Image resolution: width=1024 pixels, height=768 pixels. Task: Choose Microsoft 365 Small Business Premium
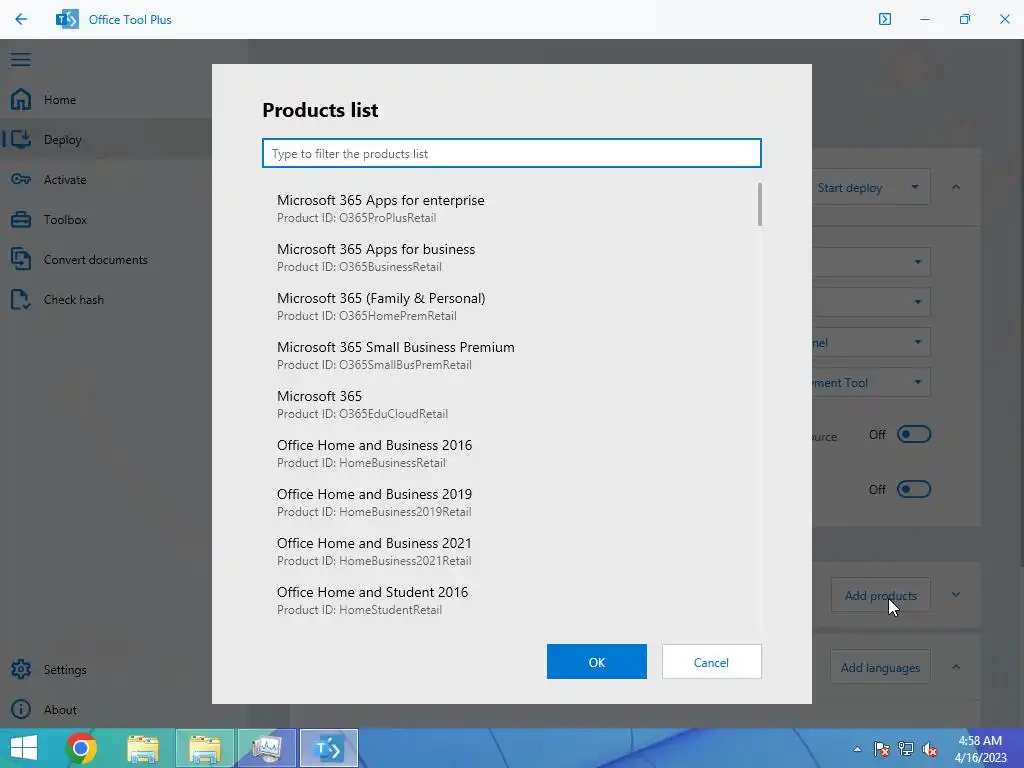[x=511, y=355]
